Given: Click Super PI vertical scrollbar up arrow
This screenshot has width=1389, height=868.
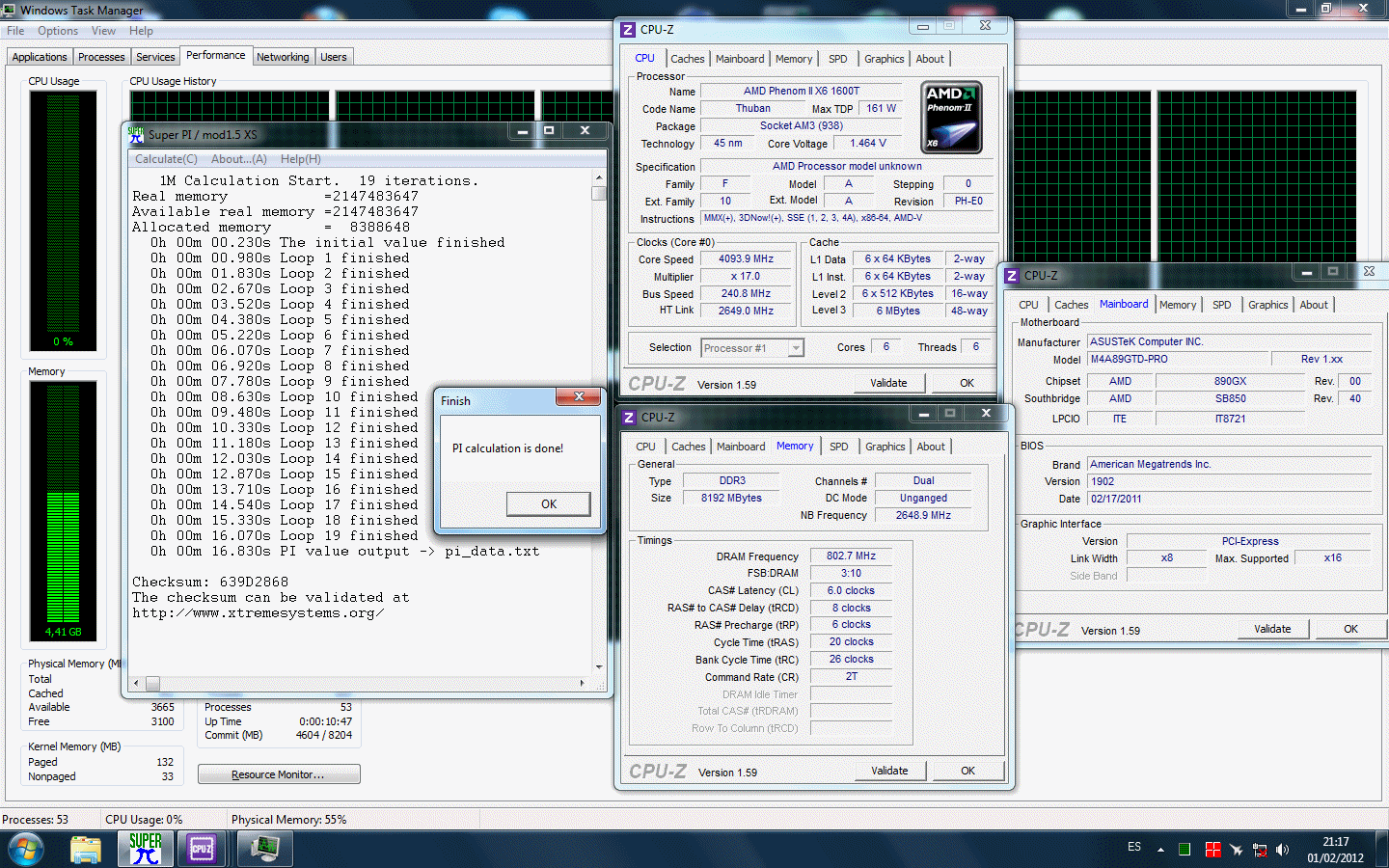Looking at the screenshot, I should tap(599, 178).
